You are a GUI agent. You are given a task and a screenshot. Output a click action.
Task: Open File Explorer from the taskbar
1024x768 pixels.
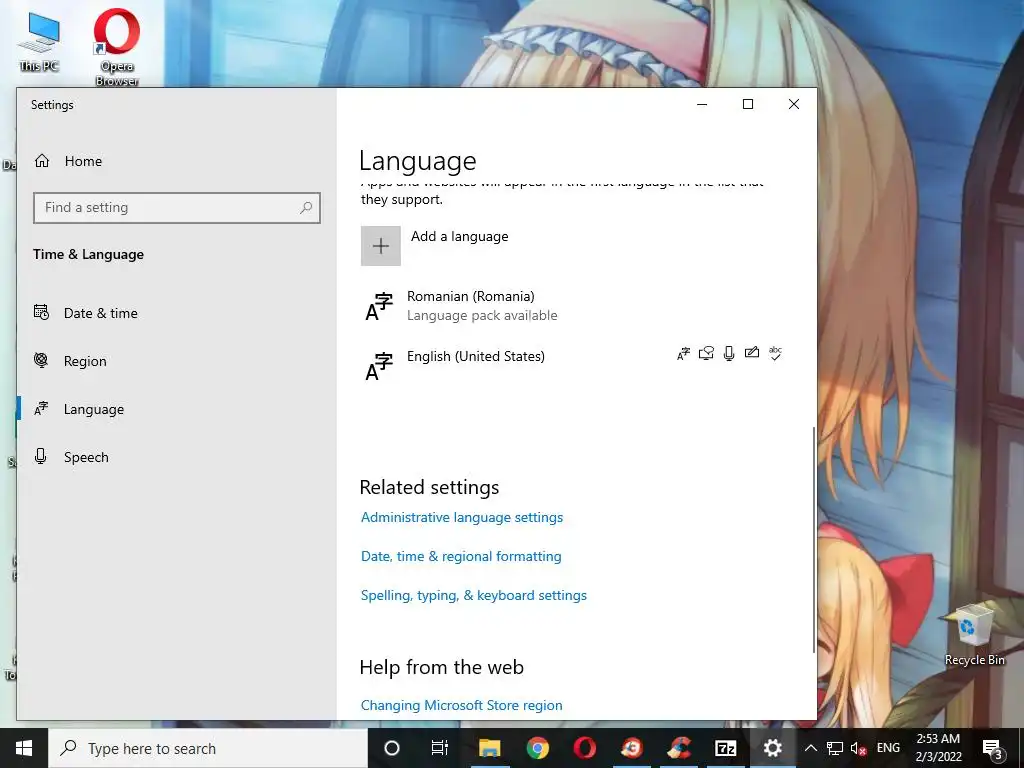click(x=489, y=748)
